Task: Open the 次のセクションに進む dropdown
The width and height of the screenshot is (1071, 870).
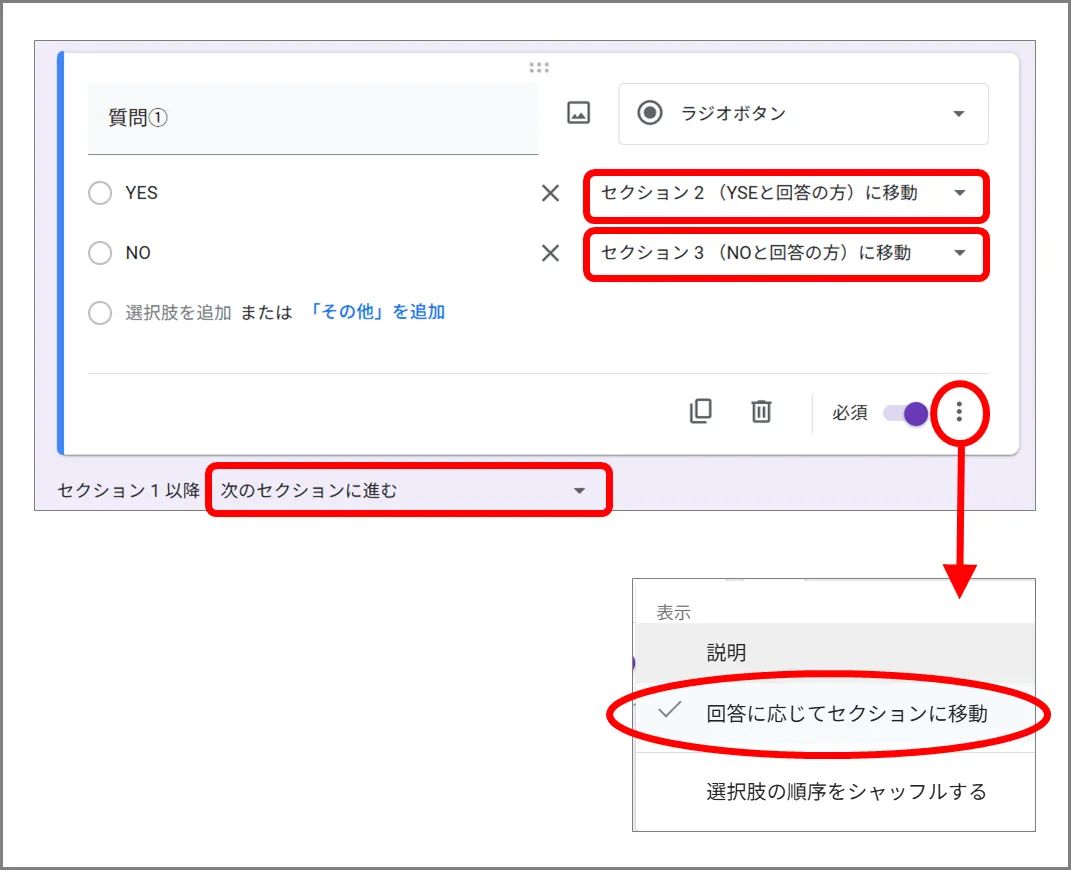Action: click(408, 491)
